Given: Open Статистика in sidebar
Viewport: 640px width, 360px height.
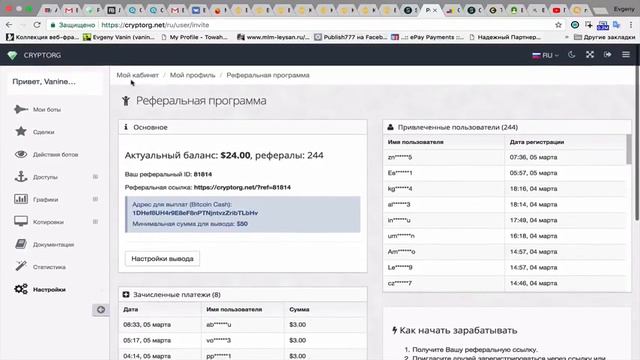Looking at the screenshot, I should 49,267.
